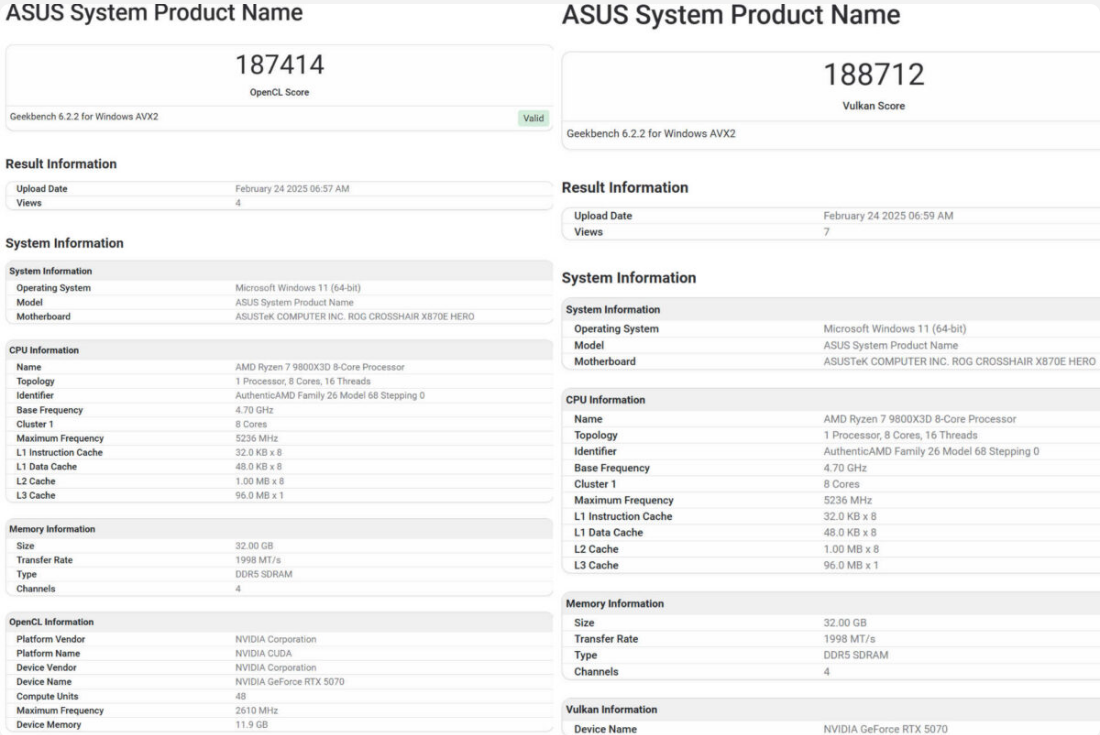
Task: Click 'Memory Information' header on the OpenCL page
Action: 52,529
